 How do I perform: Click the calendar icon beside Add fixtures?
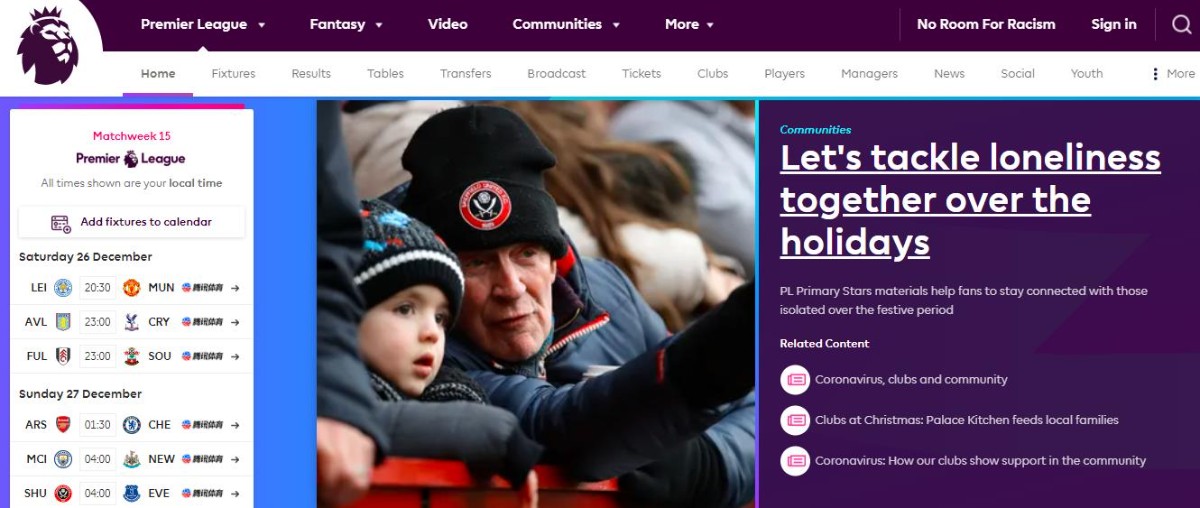coord(61,223)
